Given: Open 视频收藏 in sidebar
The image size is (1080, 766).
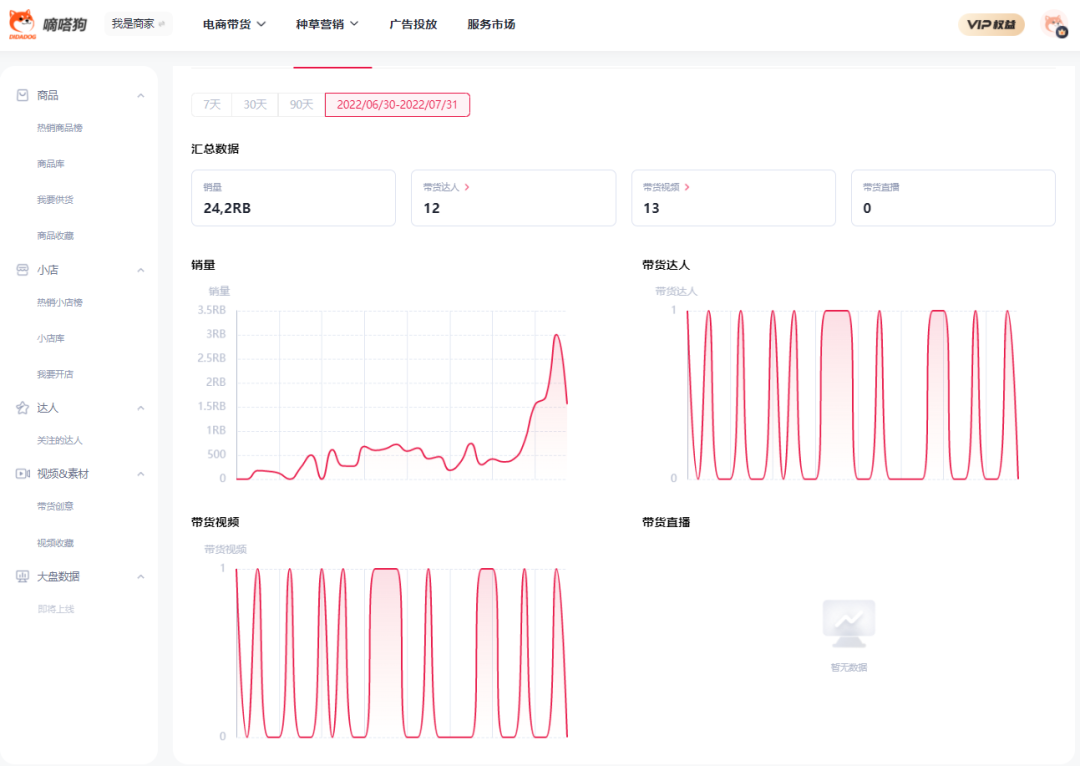Looking at the screenshot, I should 55,543.
